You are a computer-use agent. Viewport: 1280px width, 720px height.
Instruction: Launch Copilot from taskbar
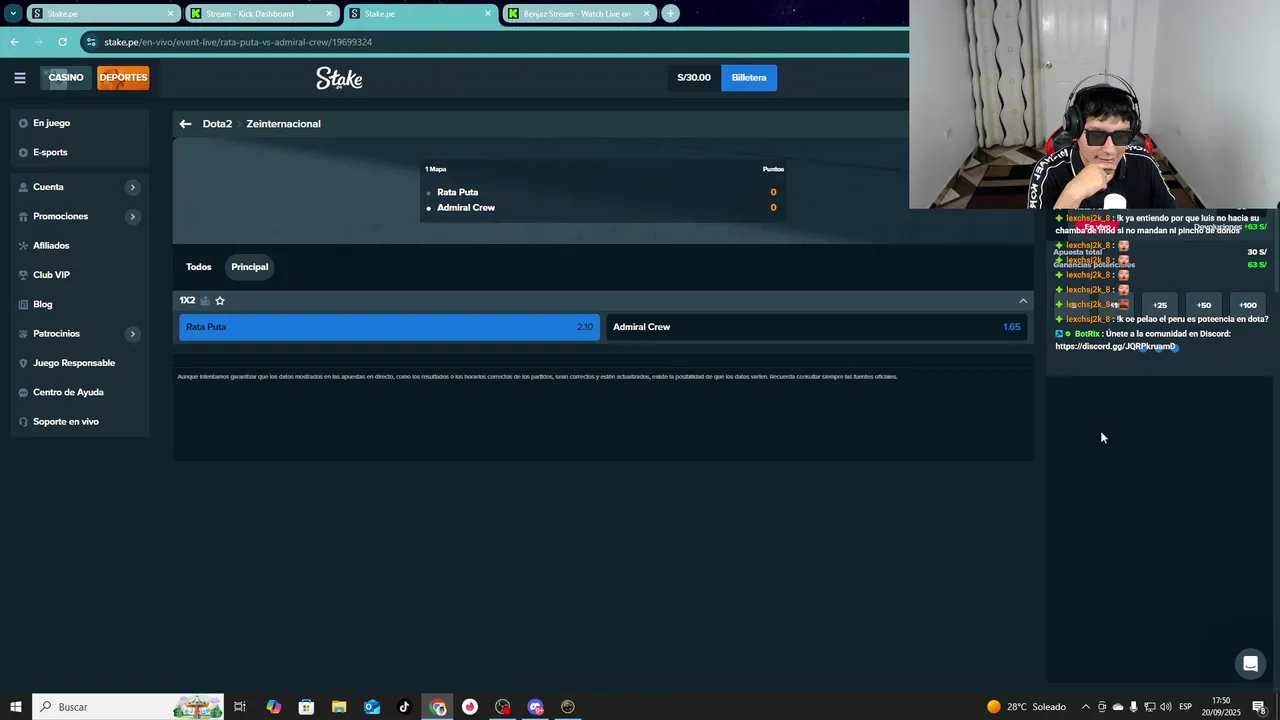click(274, 707)
